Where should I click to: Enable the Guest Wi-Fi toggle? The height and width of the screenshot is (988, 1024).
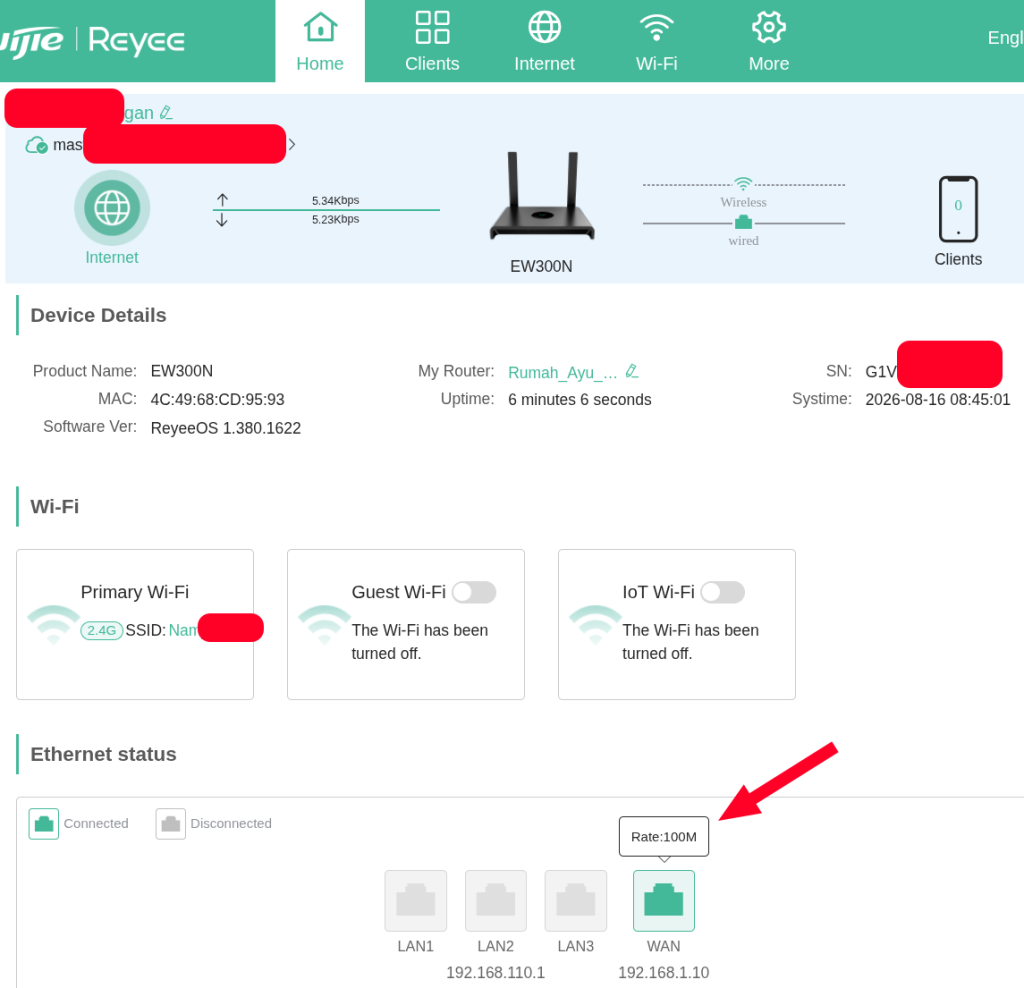click(473, 592)
